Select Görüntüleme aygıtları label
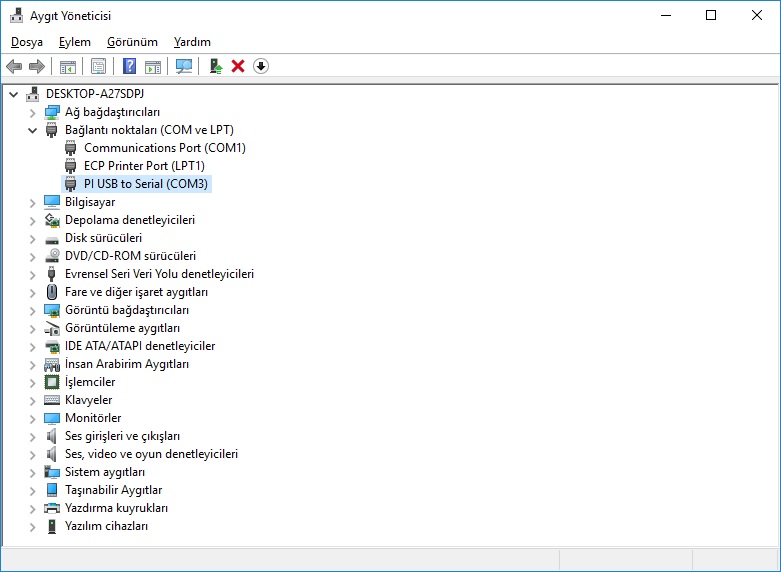This screenshot has width=781, height=572. [123, 328]
